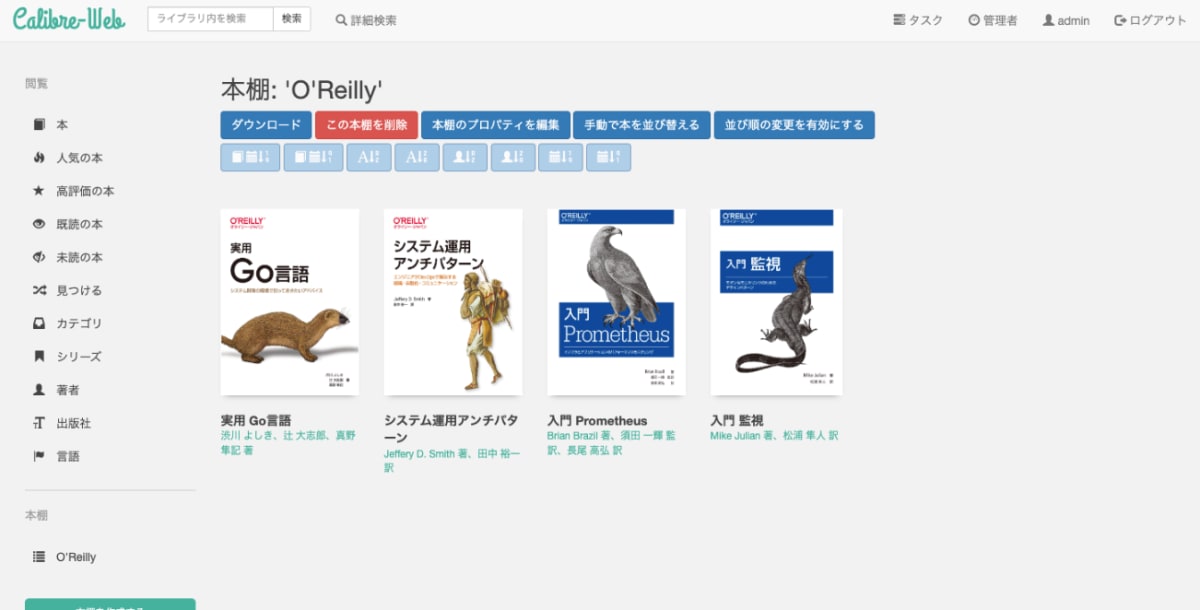
Task: Click title text 入門 Prometheus
Action: [597, 421]
